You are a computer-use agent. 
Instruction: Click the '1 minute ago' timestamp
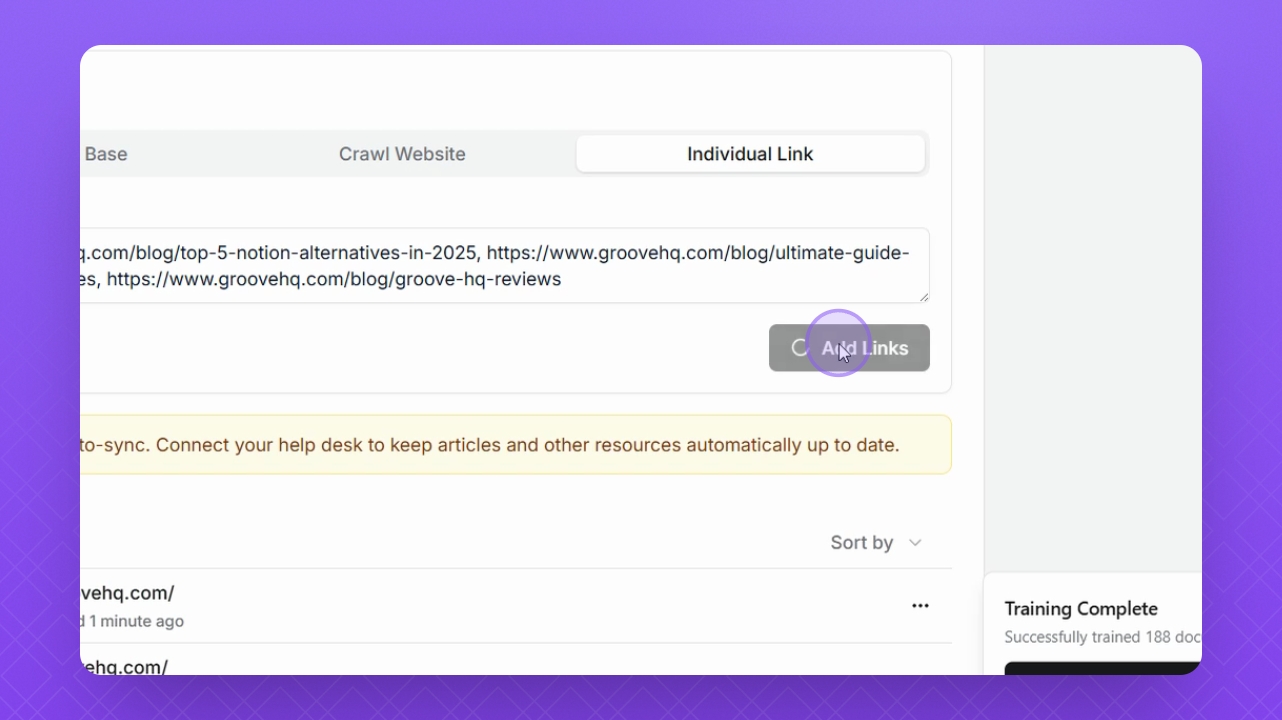[136, 621]
